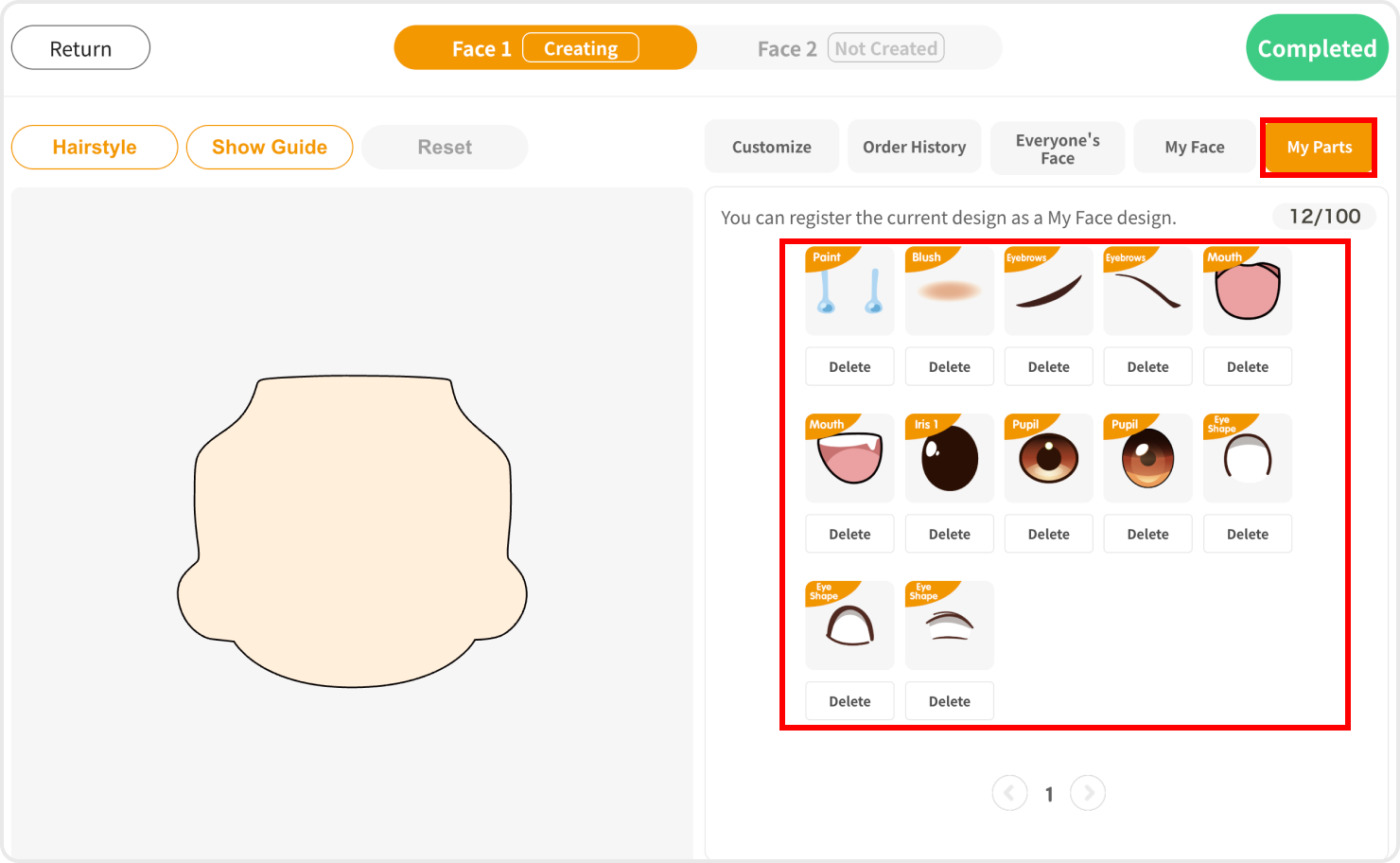Choose the first brown Pupil part
This screenshot has height=863, width=1400.
click(x=1048, y=459)
